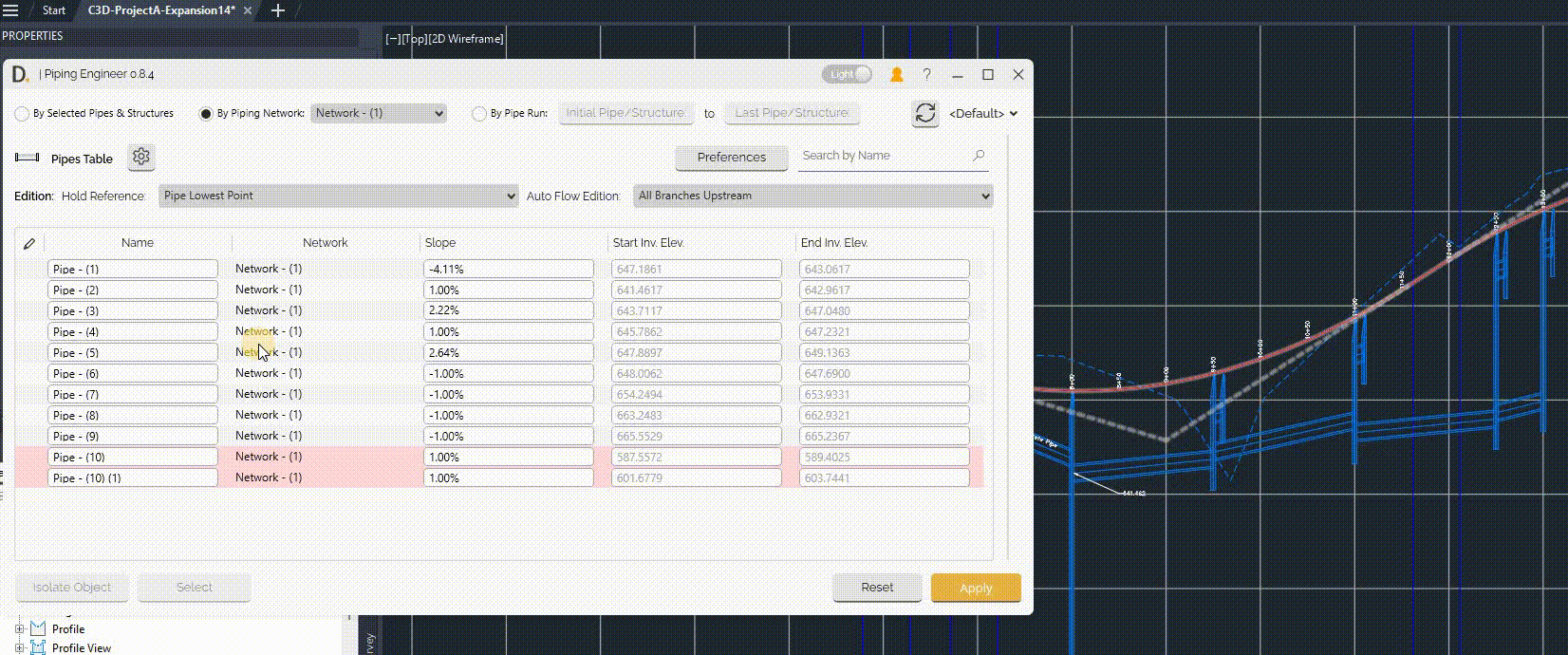This screenshot has width=1568, height=655.
Task: Select the C3D-ProjectA-Expansion14 tab
Action: pyautogui.click(x=161, y=10)
